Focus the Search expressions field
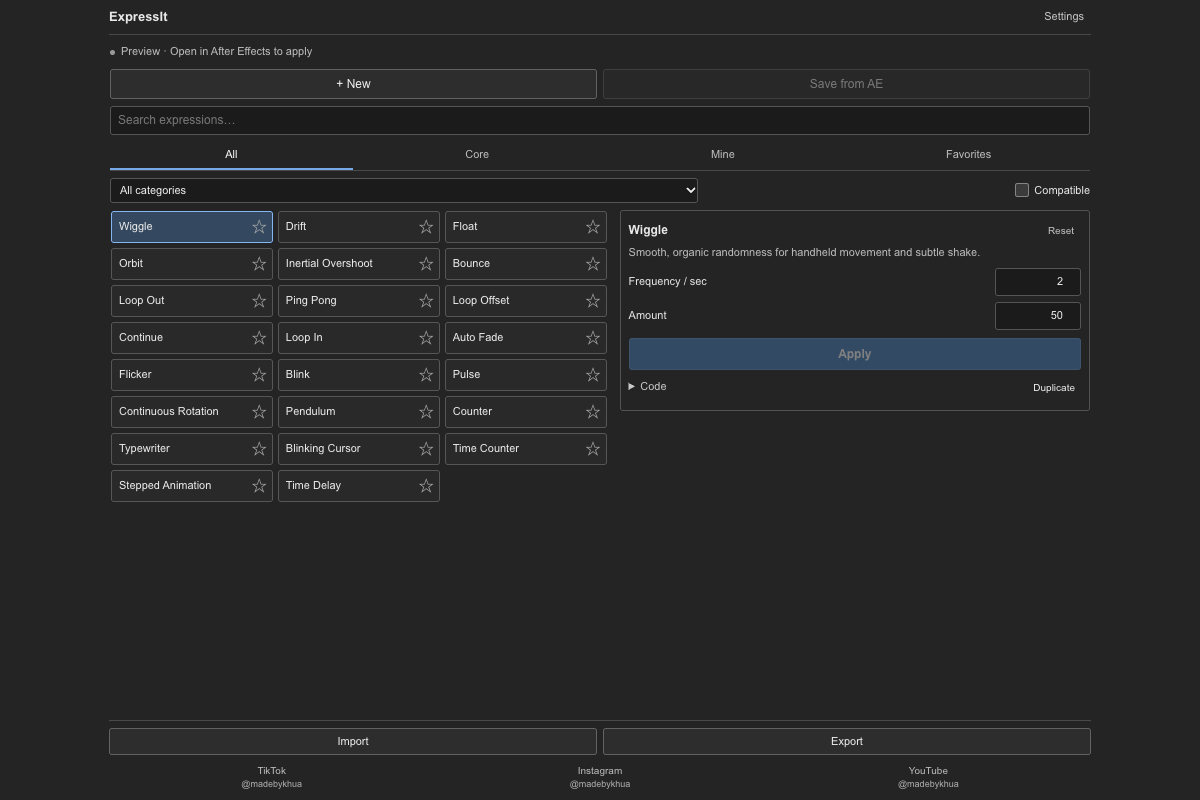 (x=600, y=120)
